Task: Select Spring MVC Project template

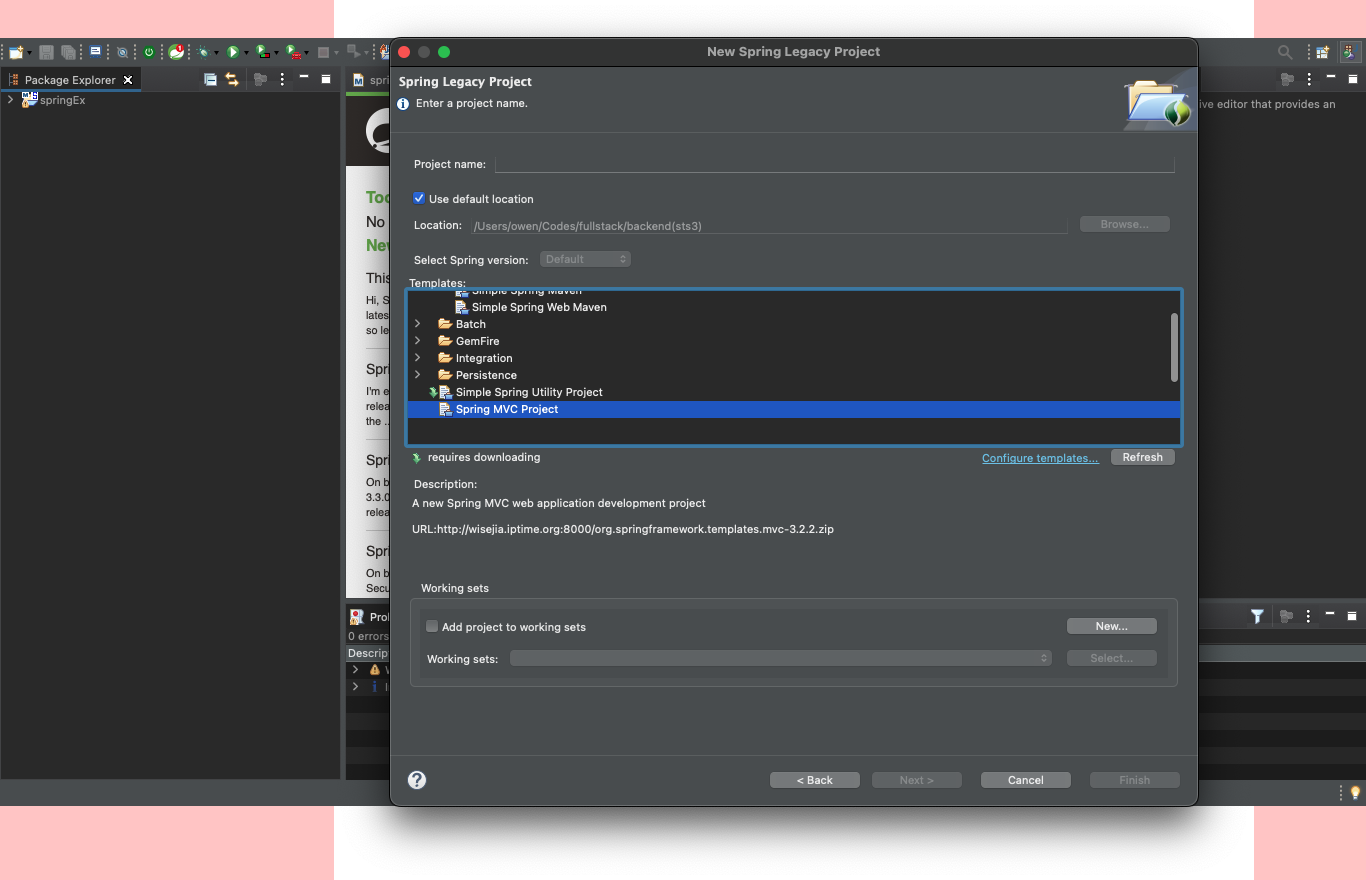Action: [794, 409]
